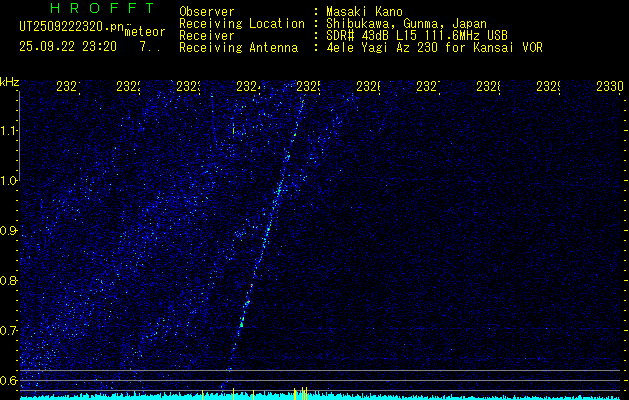Viewport: 629px width, 400px height.
Task: Click the 0.8 frequency axis label
Action: (9, 280)
